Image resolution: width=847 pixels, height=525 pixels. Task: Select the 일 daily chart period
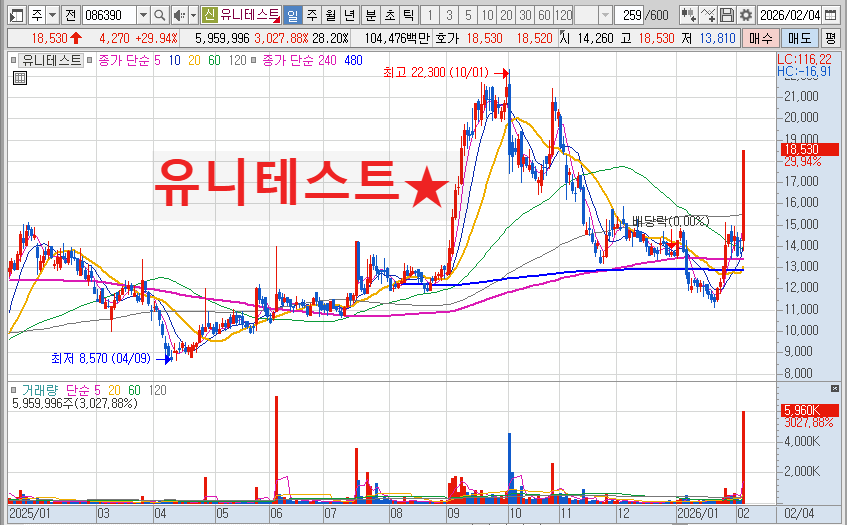click(292, 15)
